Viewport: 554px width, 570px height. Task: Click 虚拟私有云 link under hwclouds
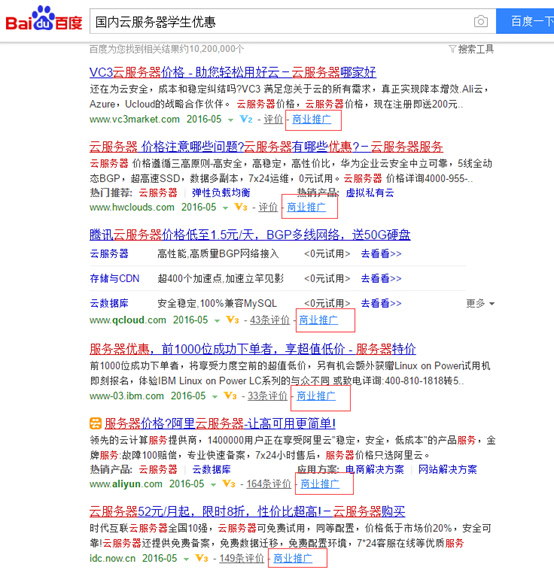[x=370, y=193]
